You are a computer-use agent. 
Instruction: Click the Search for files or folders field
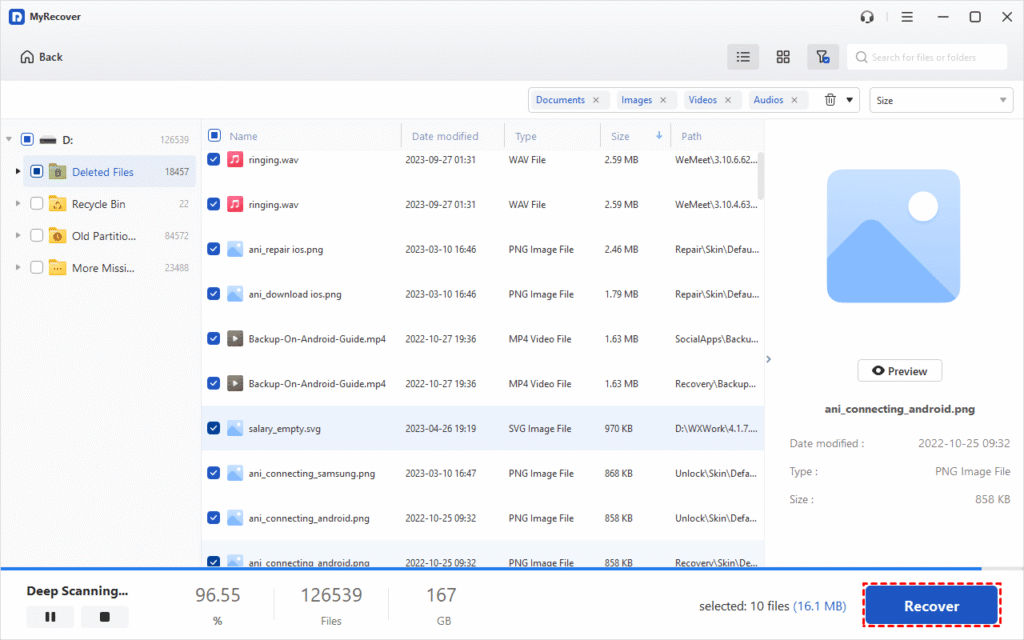(x=926, y=56)
